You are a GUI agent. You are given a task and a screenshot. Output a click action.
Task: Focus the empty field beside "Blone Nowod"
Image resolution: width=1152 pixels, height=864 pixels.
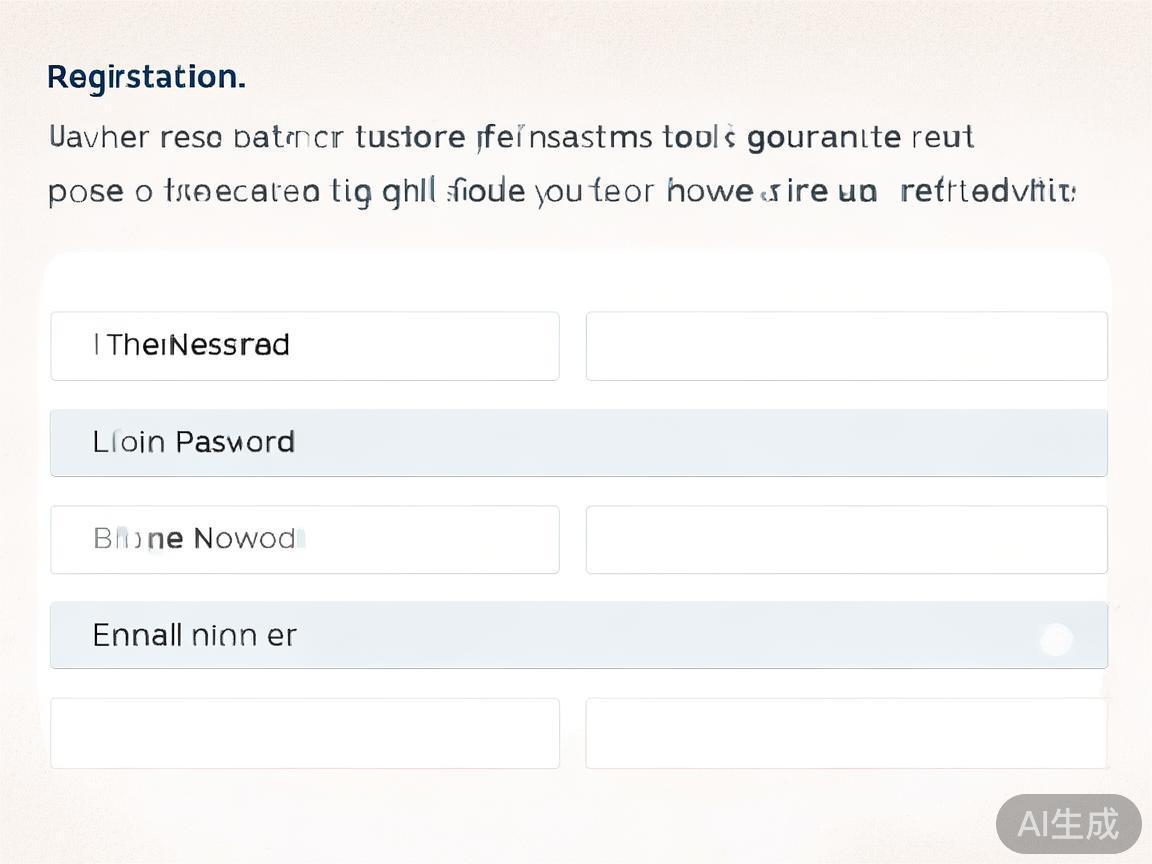click(x=846, y=540)
